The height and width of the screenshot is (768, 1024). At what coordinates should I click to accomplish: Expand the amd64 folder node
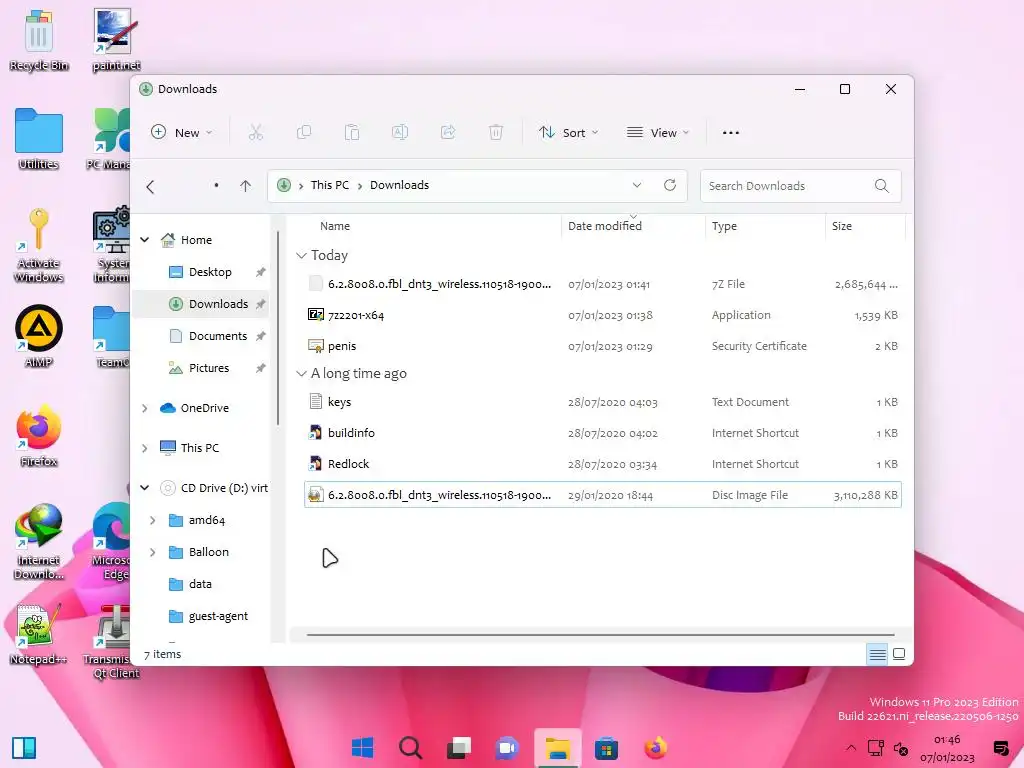pyautogui.click(x=153, y=520)
